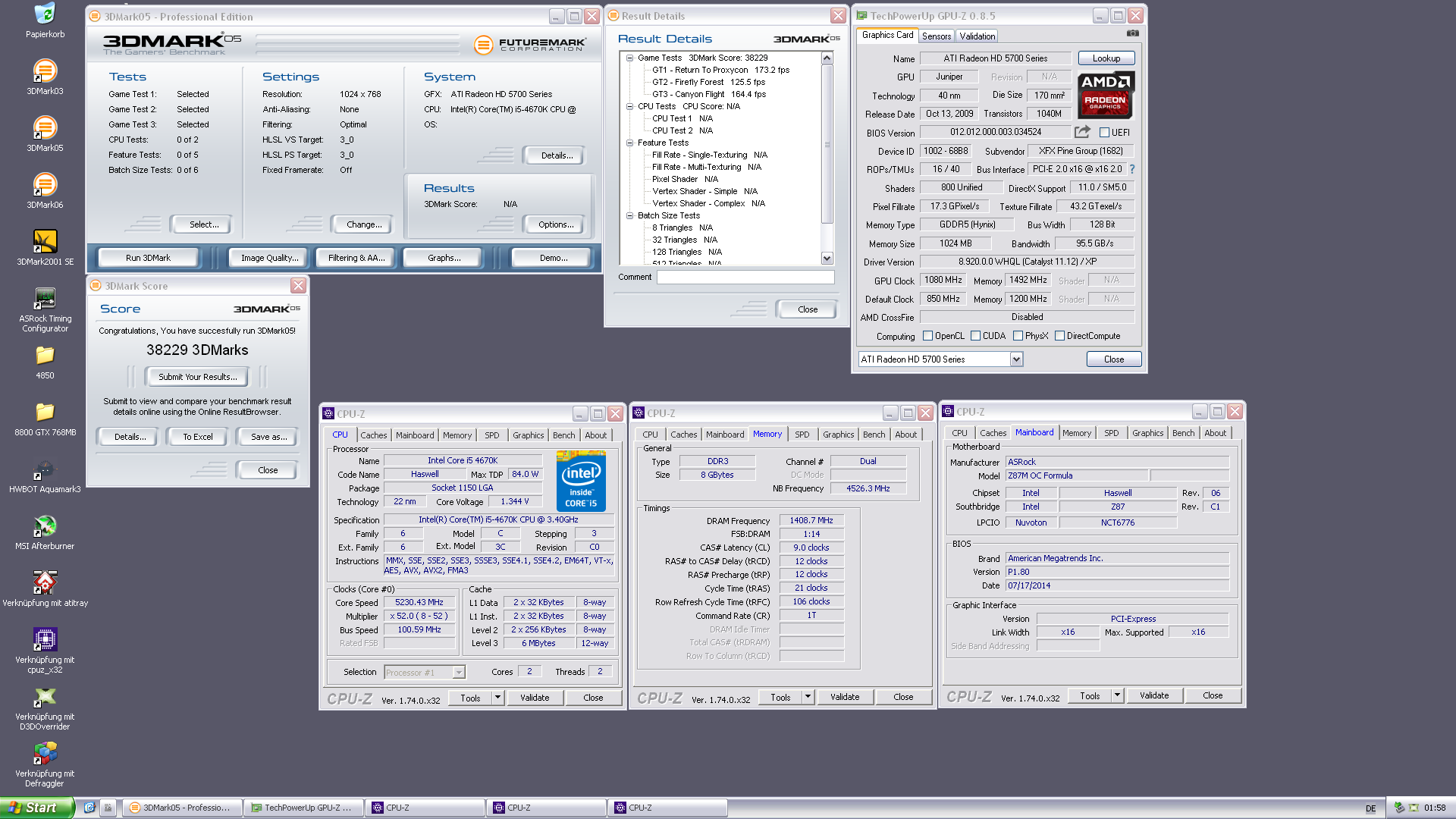Viewport: 1456px width, 819px height.
Task: Click Submit Your Results... button
Action: (x=198, y=377)
